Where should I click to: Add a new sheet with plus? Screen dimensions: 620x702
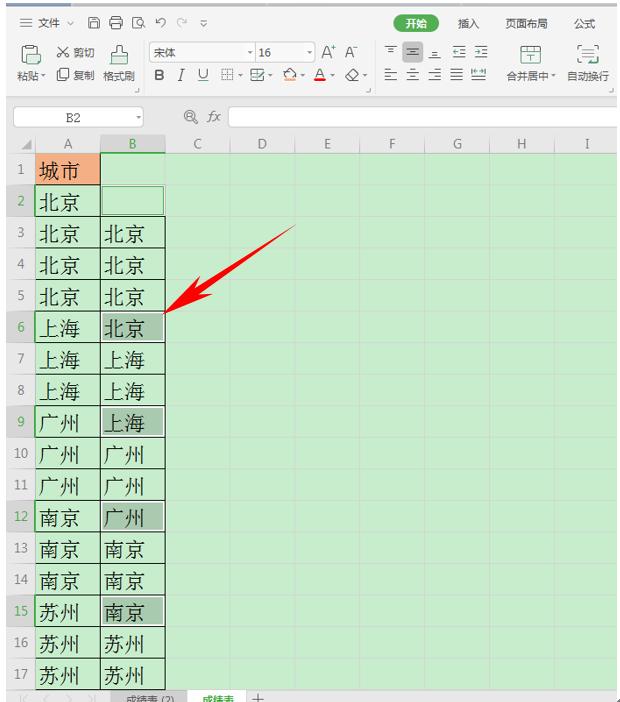[x=258, y=698]
